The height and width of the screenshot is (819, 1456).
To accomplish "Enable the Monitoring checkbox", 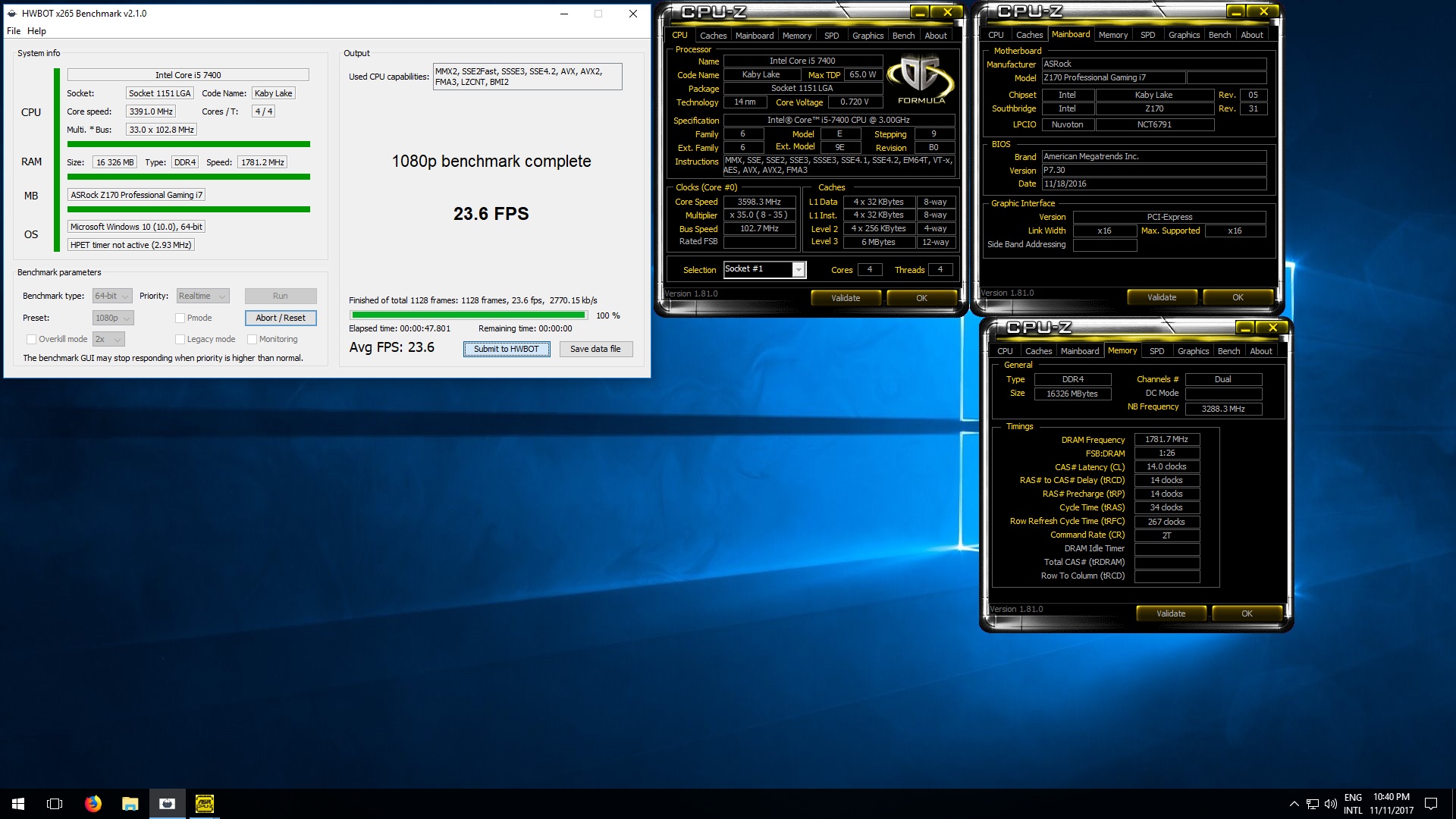I will click(x=252, y=340).
